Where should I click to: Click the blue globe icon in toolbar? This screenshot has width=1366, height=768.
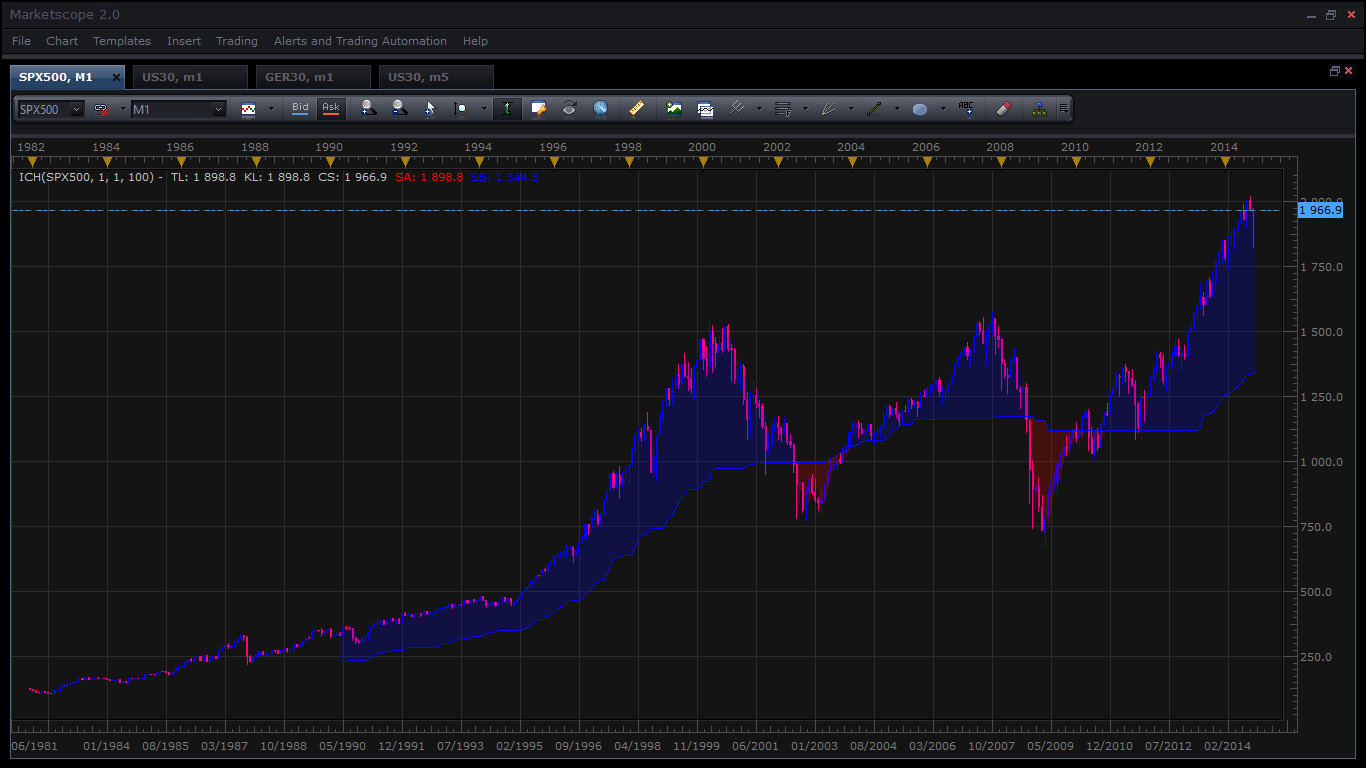pyautogui.click(x=600, y=109)
